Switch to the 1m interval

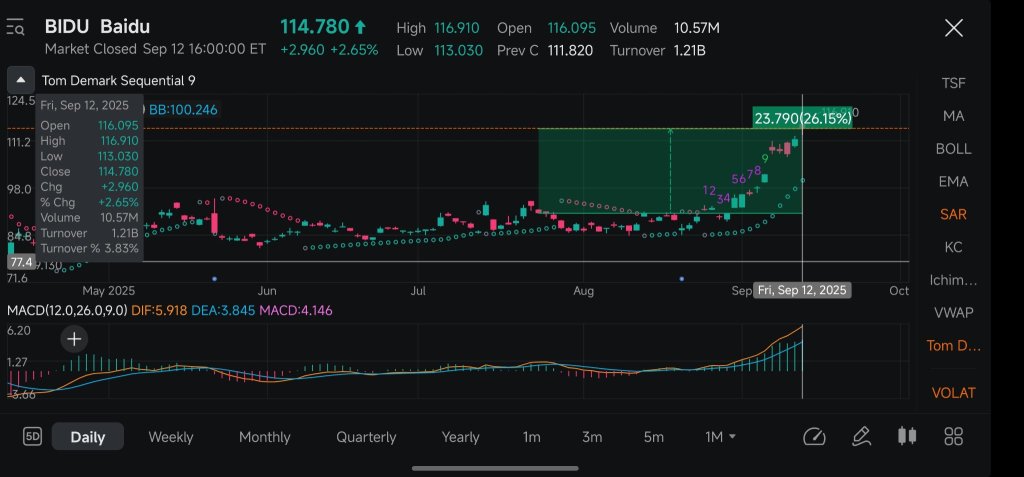(532, 437)
